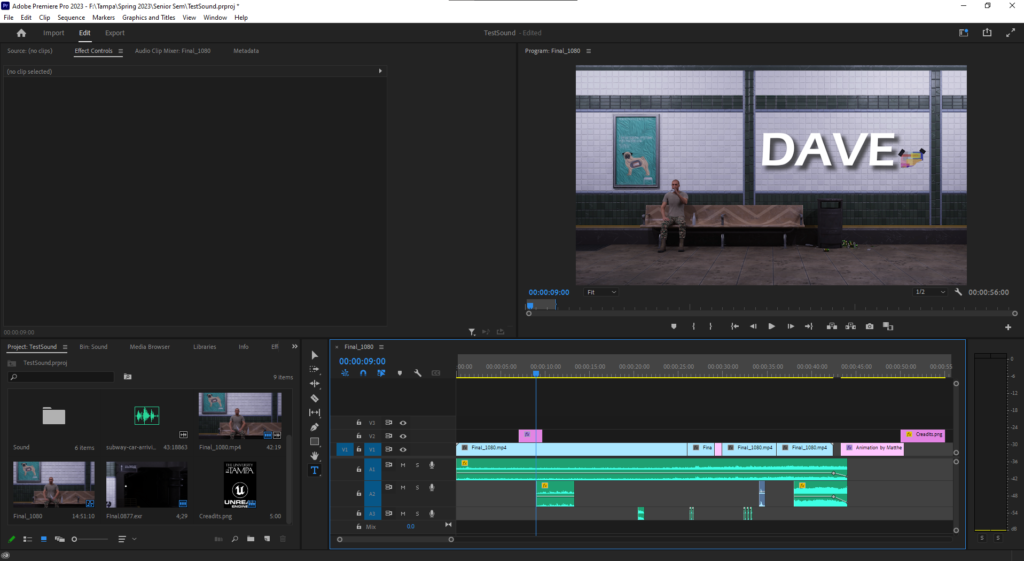Select the Creadits.png thumbnail in Project panel

pos(239,485)
